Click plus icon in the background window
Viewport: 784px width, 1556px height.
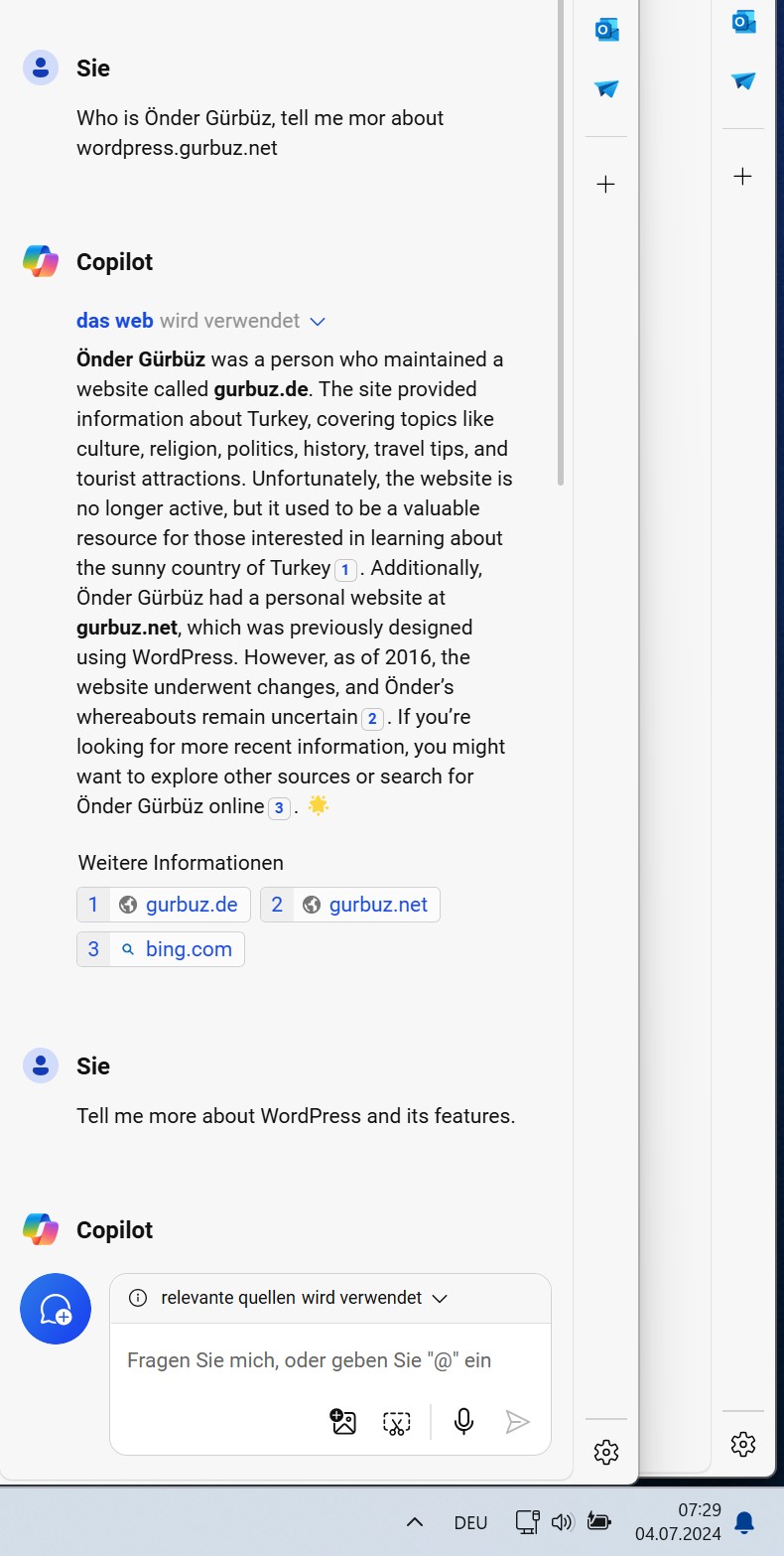pos(743,177)
